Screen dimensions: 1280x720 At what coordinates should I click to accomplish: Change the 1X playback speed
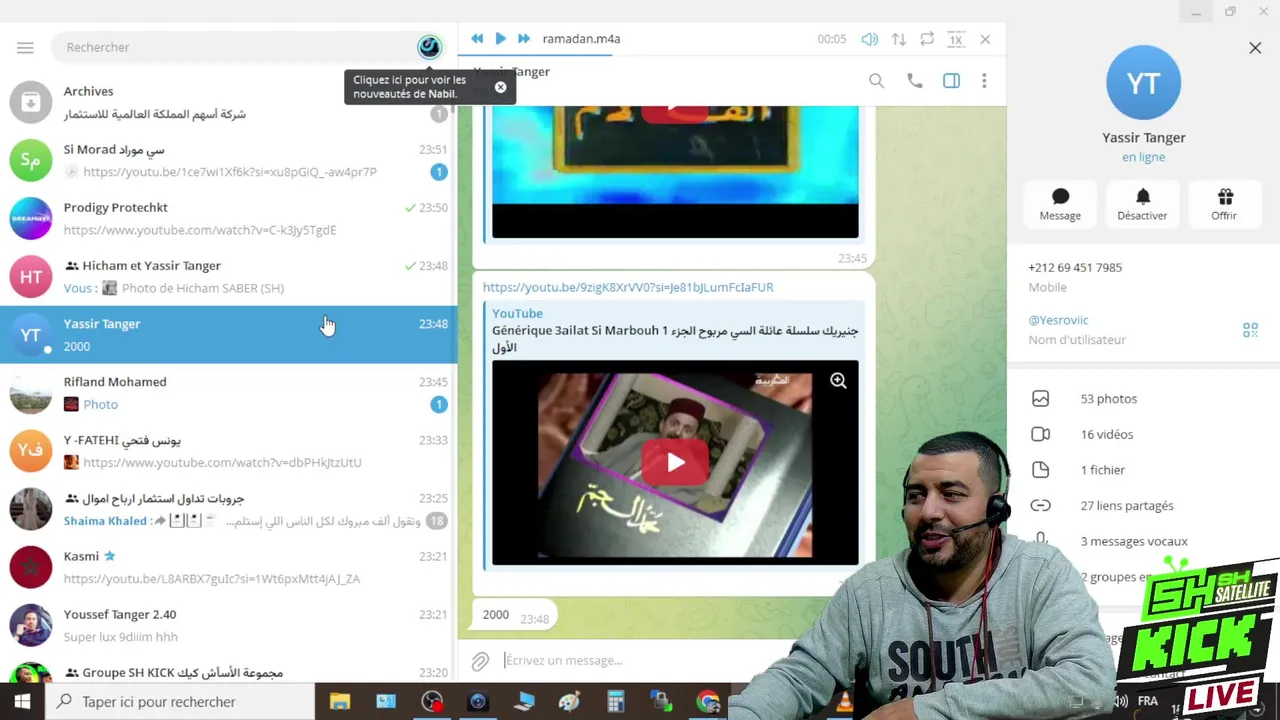click(956, 39)
